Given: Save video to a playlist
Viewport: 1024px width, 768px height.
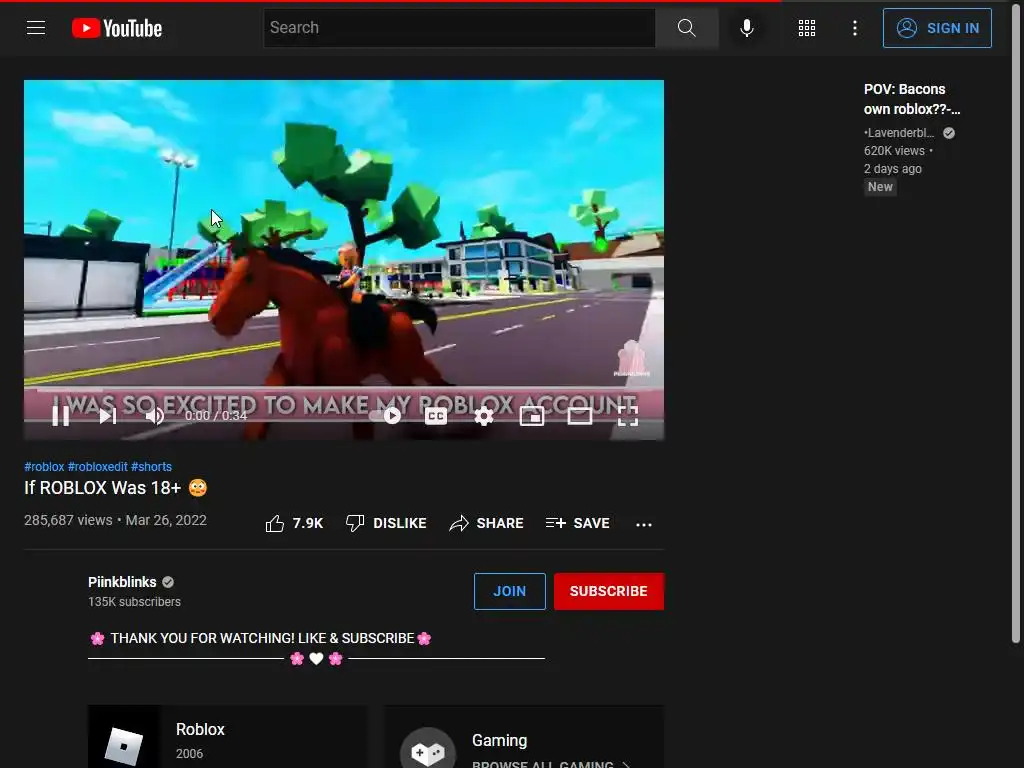Looking at the screenshot, I should [577, 523].
